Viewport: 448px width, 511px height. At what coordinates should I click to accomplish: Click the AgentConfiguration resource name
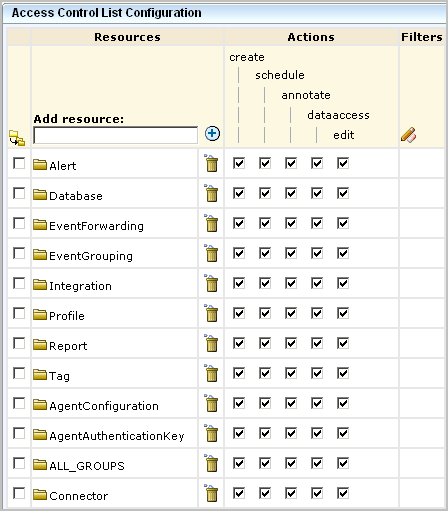click(x=104, y=406)
